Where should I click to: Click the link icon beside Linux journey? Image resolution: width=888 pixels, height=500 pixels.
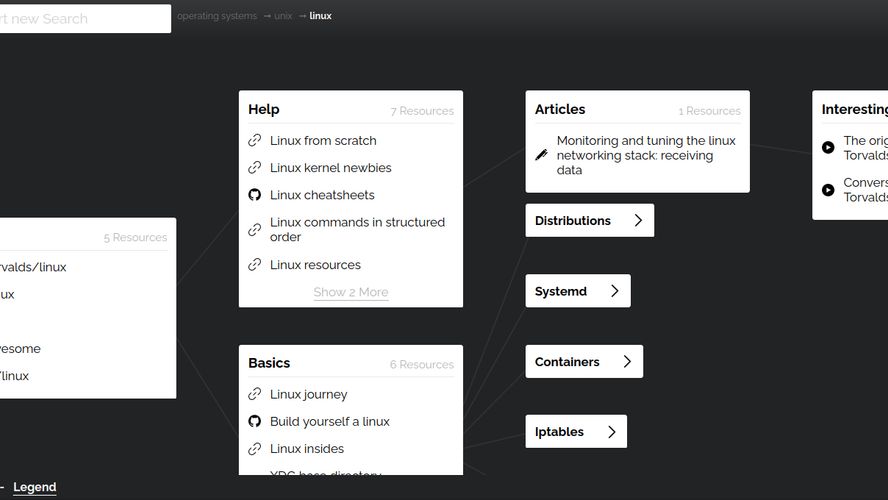pyautogui.click(x=255, y=394)
